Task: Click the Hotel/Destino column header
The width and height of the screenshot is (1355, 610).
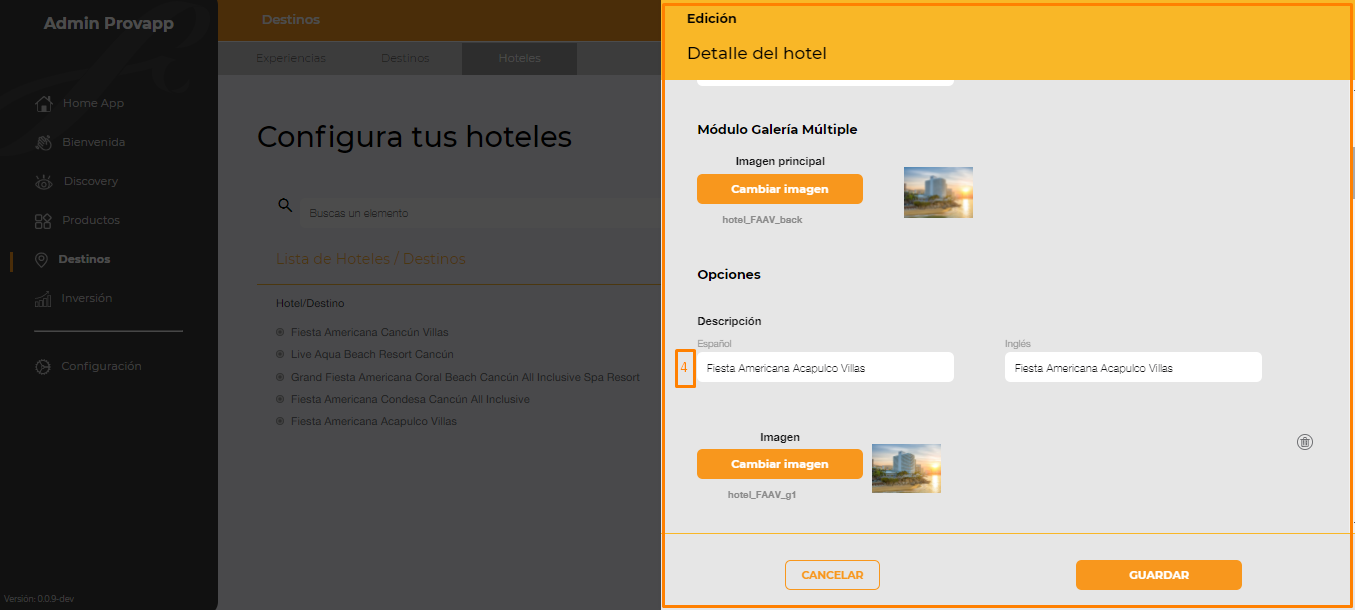Action: click(310, 303)
